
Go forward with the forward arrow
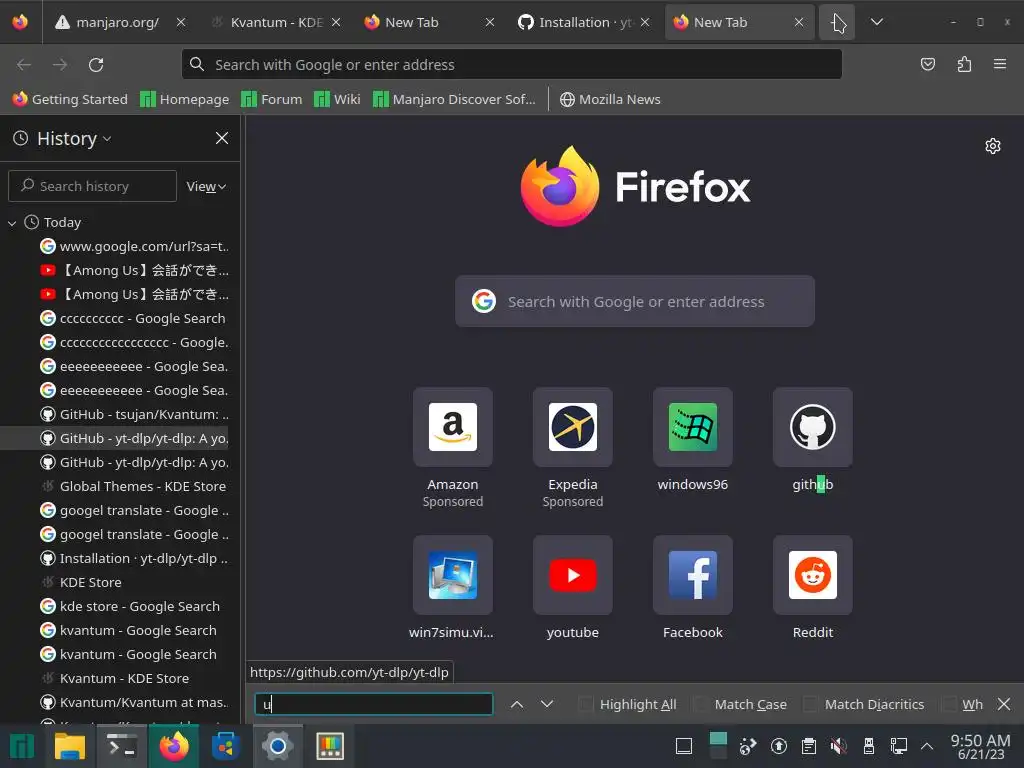(60, 65)
